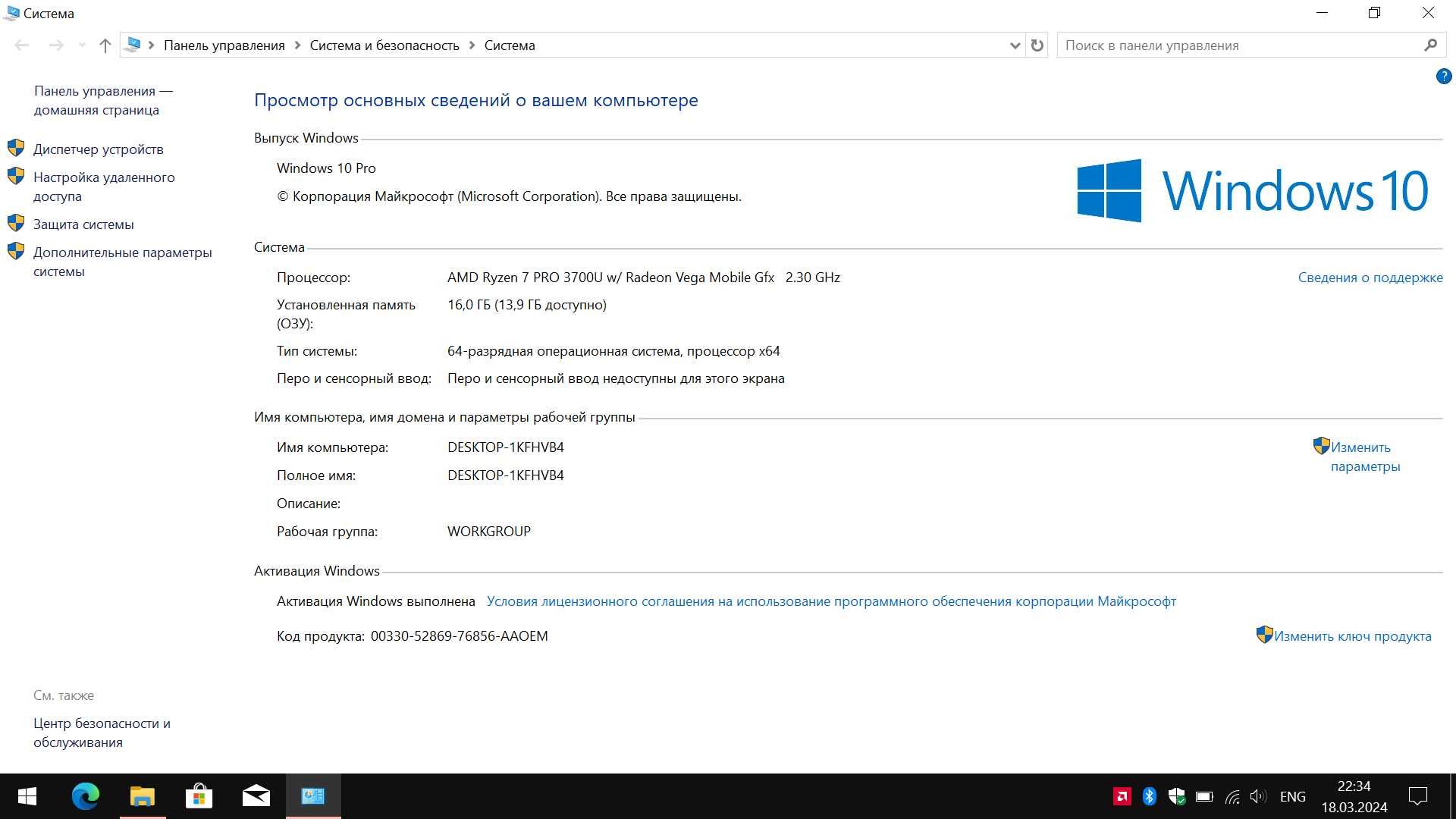Click Изменить параметры link
Screen dimensions: 1456x819
click(x=1365, y=457)
